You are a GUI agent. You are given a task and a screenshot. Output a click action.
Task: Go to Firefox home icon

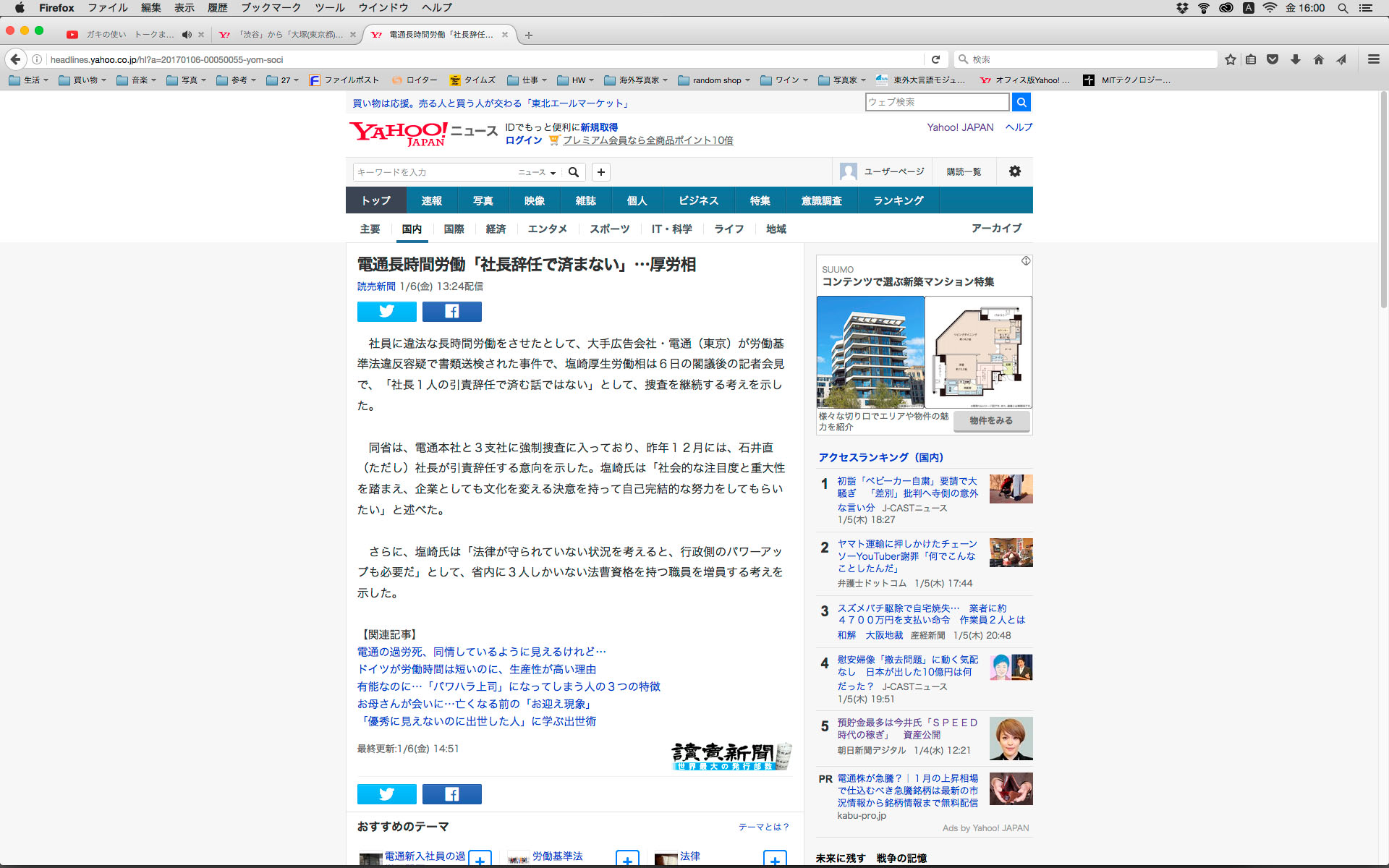(1318, 59)
